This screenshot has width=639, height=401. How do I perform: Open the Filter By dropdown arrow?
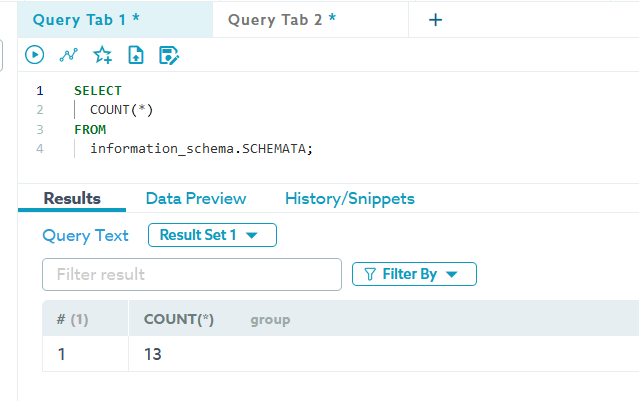(x=451, y=274)
